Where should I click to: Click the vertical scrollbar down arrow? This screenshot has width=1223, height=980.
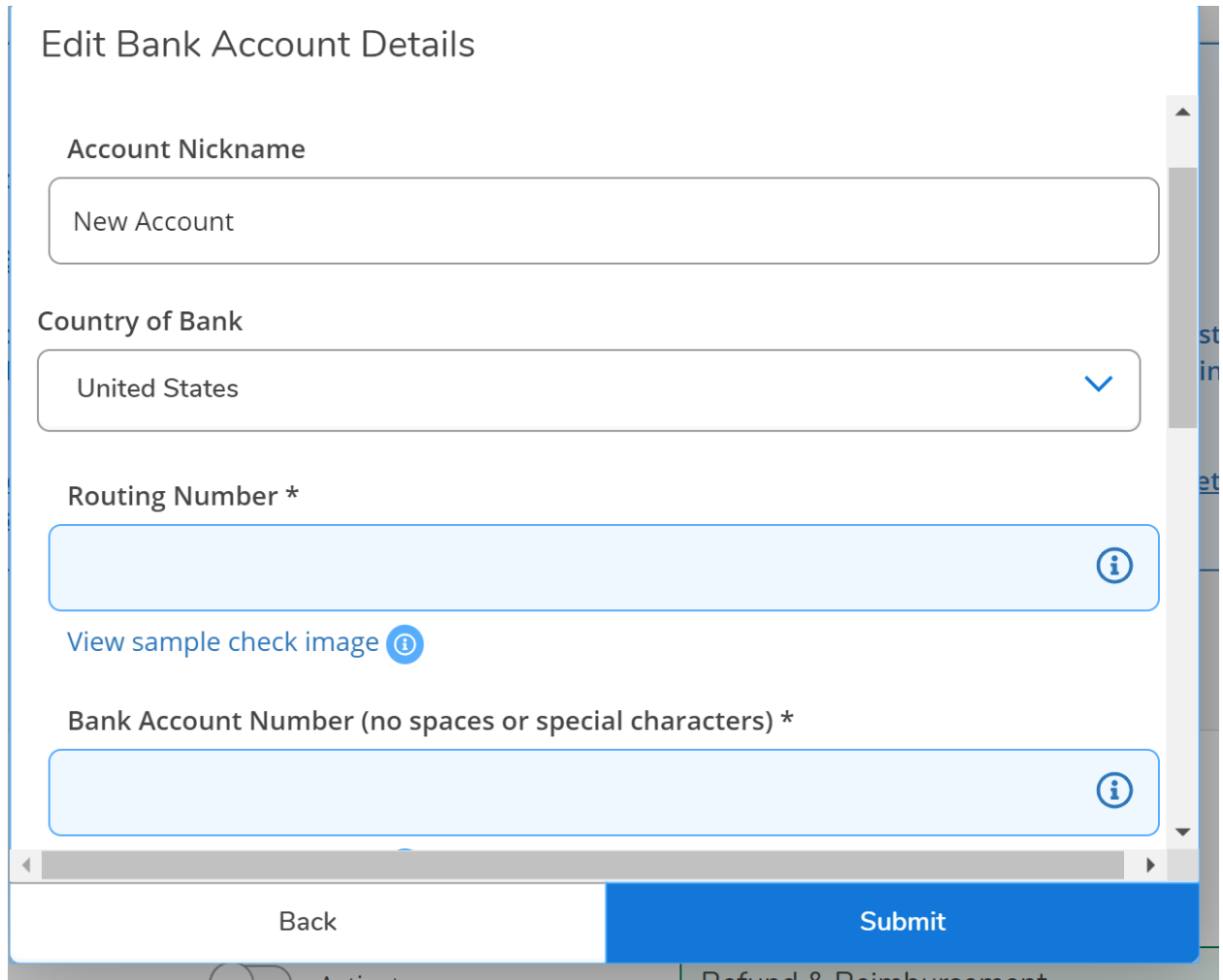(1182, 832)
